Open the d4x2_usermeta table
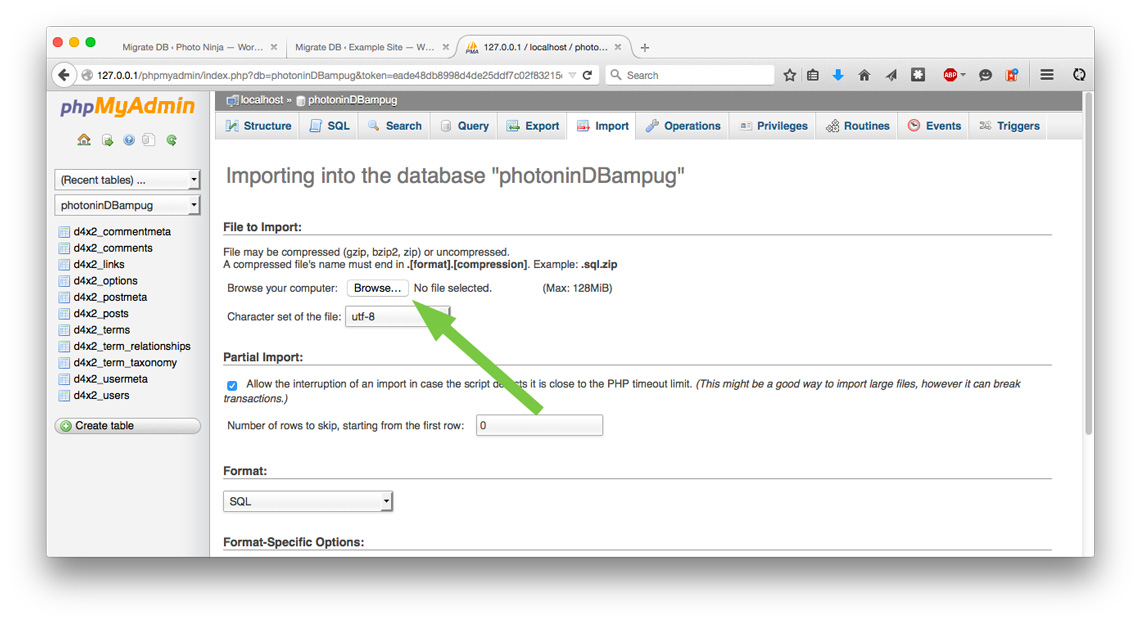 coord(111,379)
